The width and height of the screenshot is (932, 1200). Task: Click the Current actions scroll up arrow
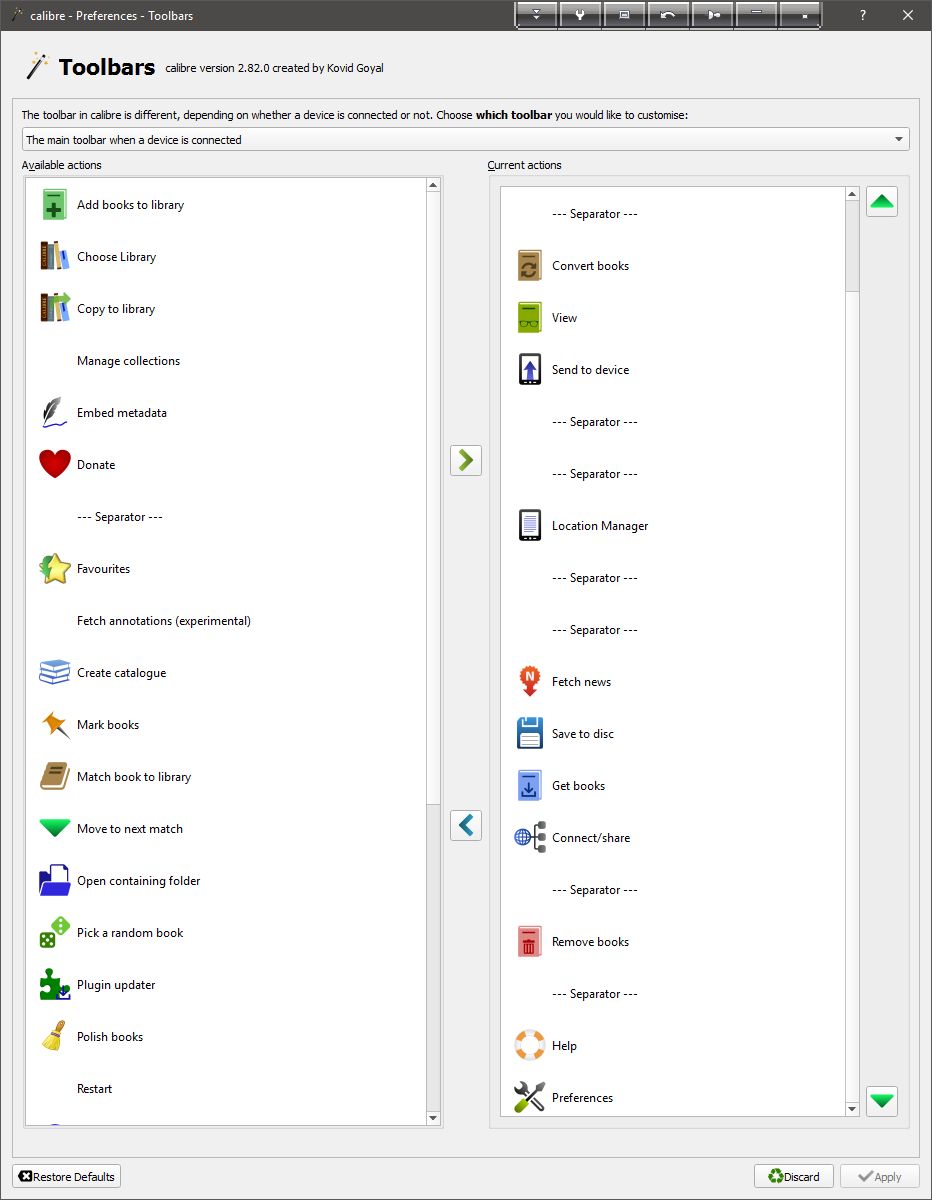[852, 194]
